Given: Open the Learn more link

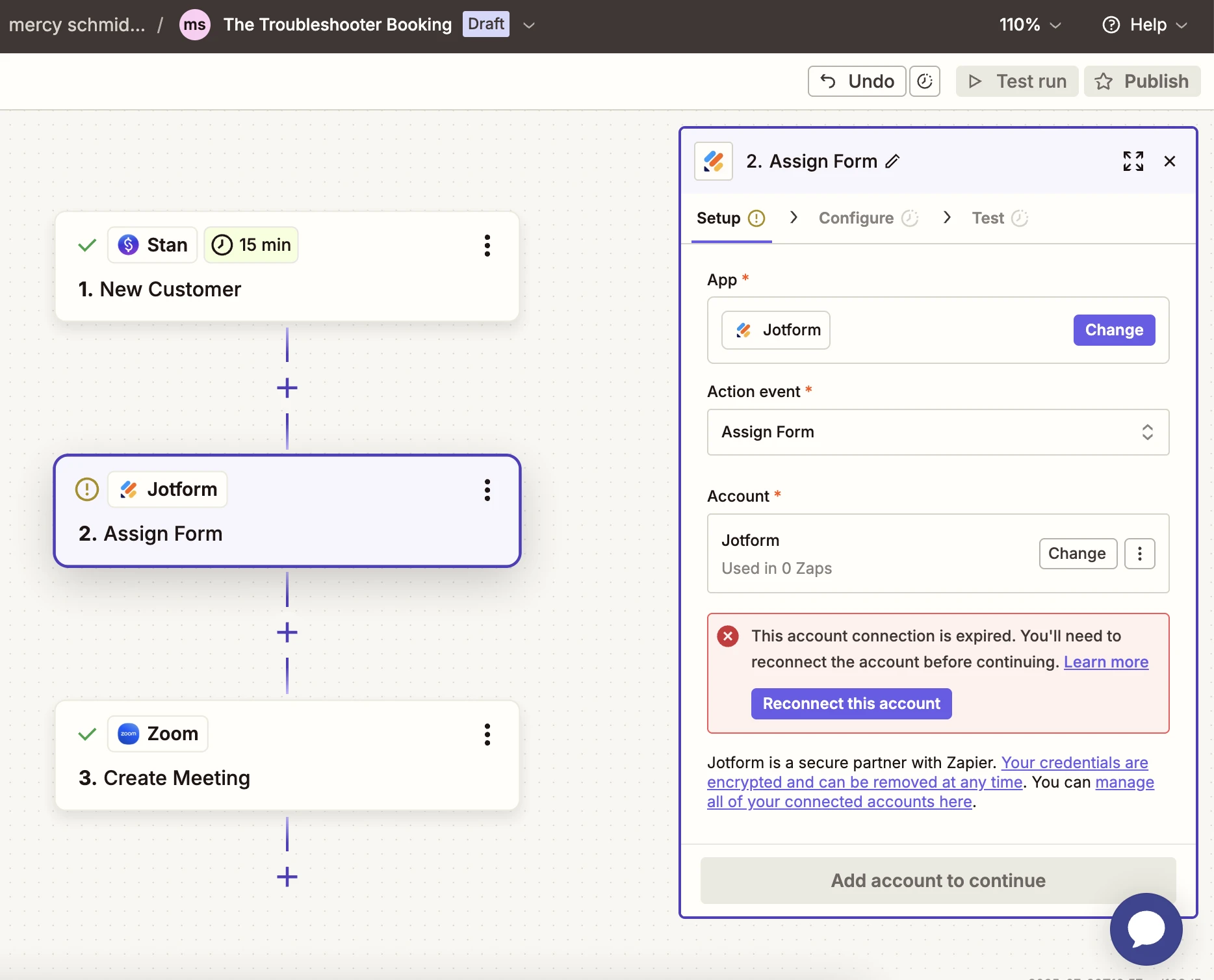Looking at the screenshot, I should pos(1105,662).
